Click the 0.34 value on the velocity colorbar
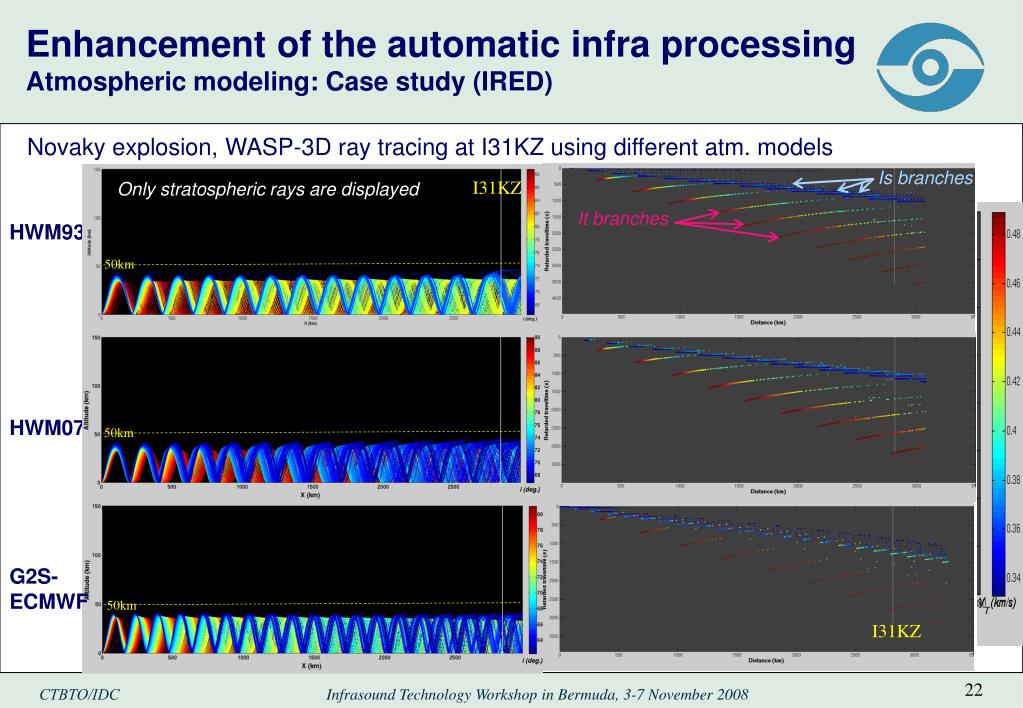The image size is (1023, 708). (1014, 577)
